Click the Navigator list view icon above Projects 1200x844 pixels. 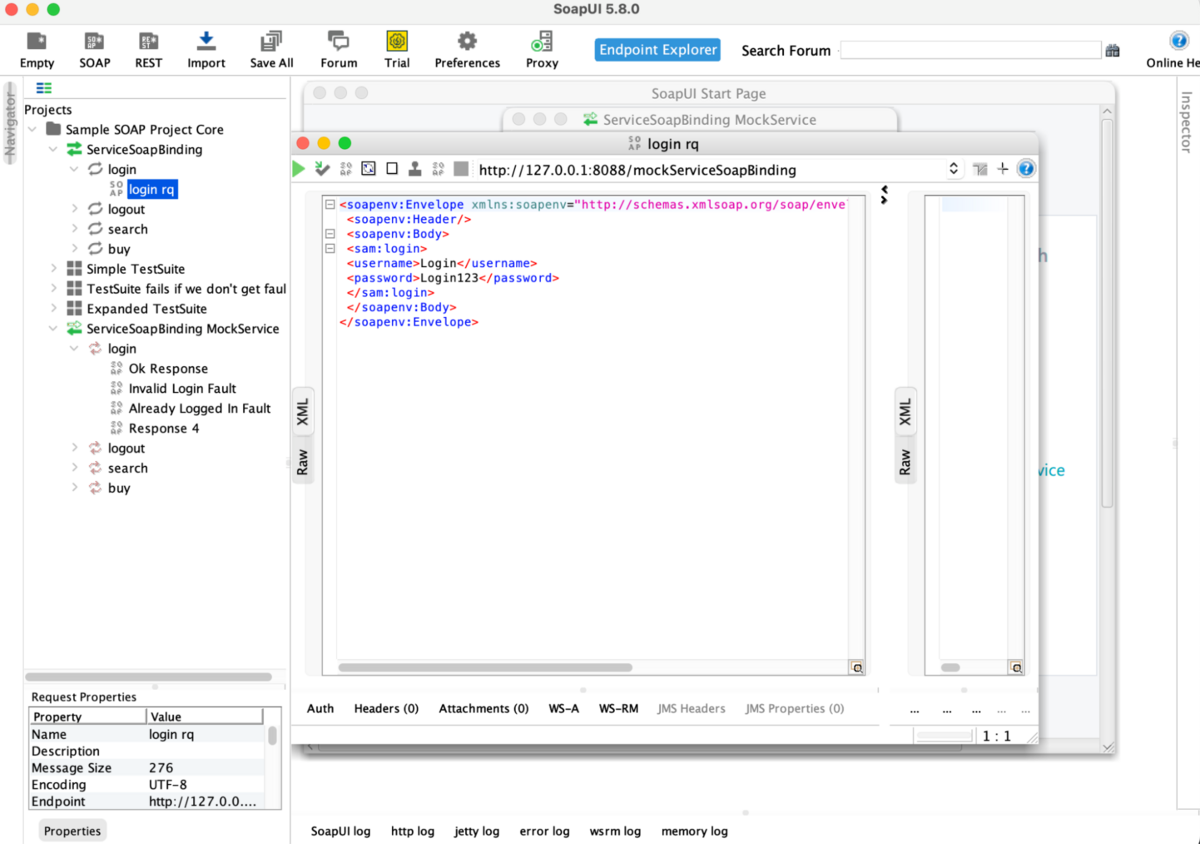(x=44, y=88)
